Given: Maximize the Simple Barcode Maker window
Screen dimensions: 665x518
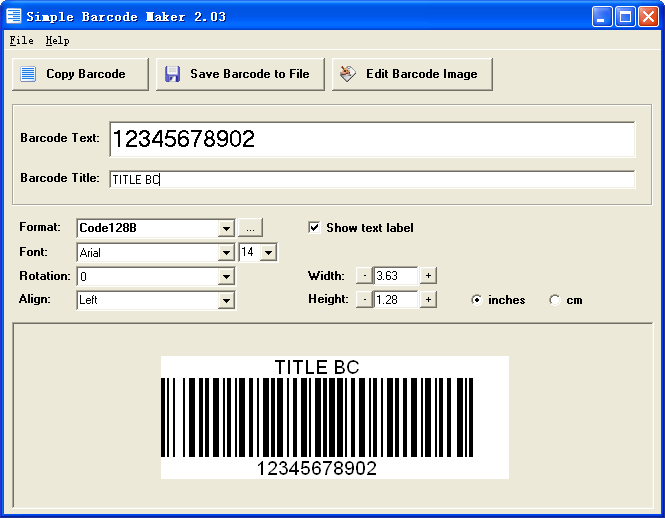Looking at the screenshot, I should tap(625, 17).
